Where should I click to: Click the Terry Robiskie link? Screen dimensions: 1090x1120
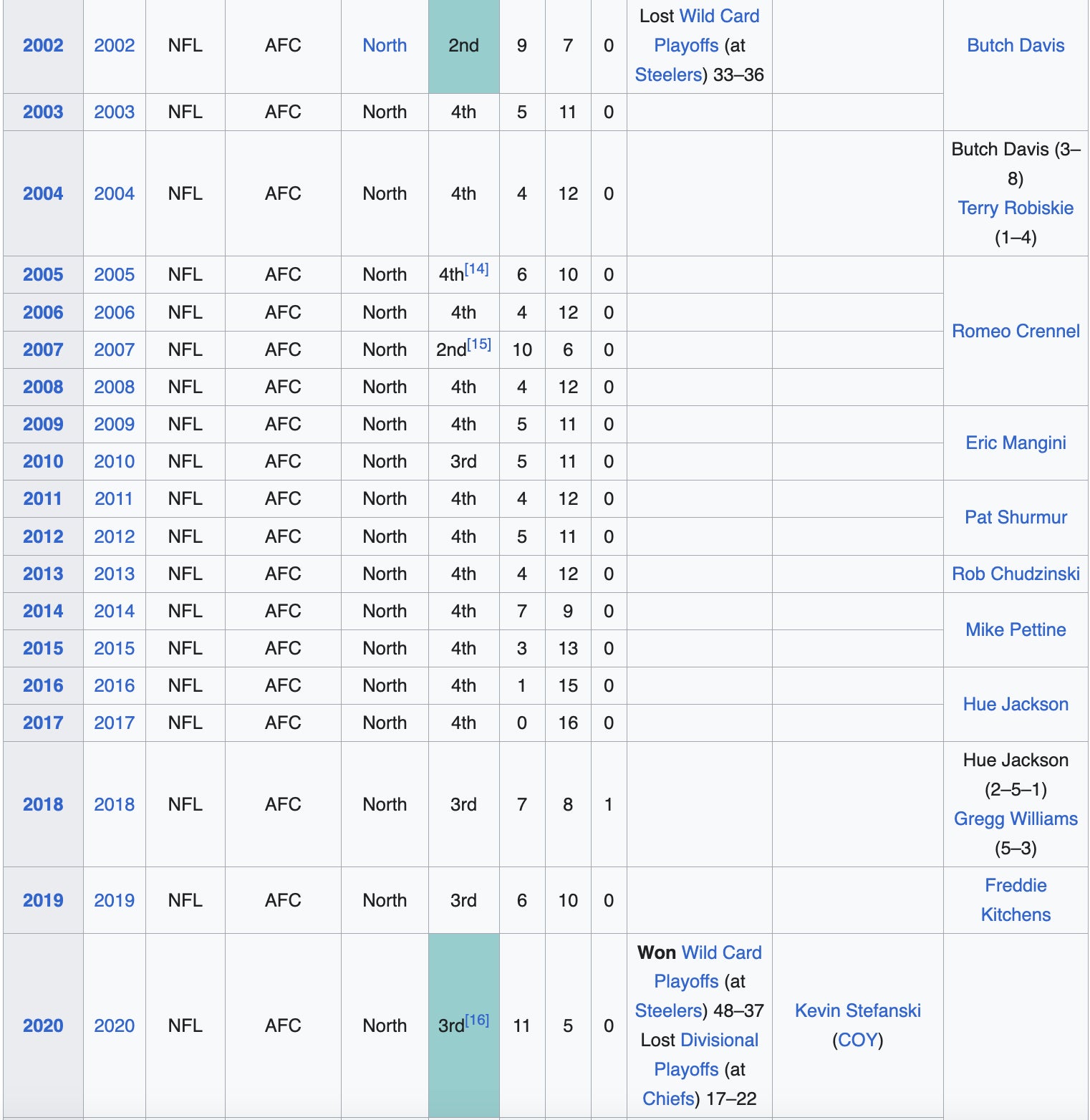click(x=1015, y=208)
